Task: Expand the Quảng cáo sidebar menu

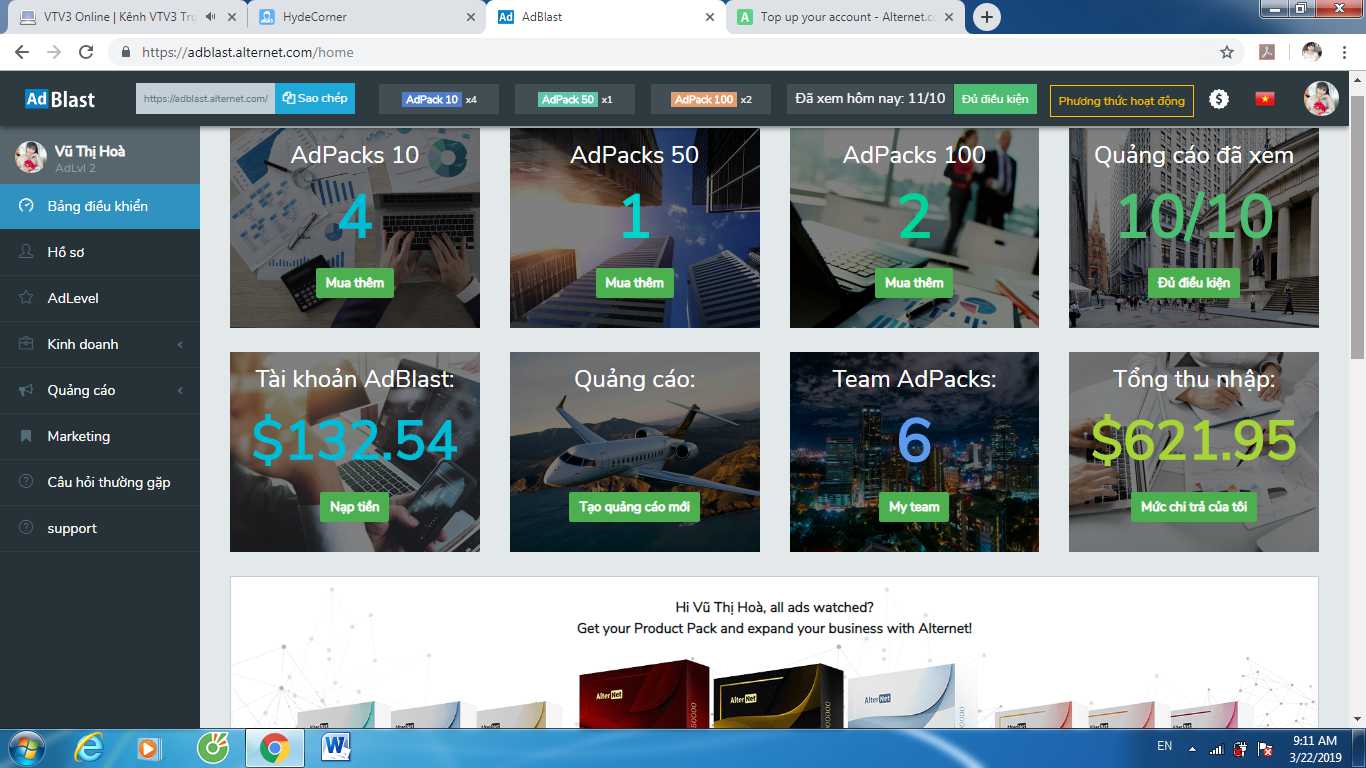Action: [100, 390]
